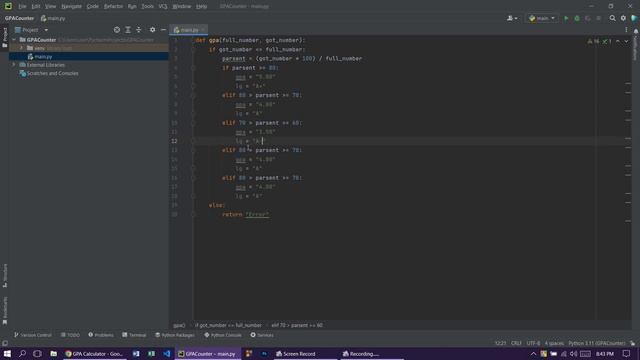This screenshot has width=640, height=360.
Task: Click GPACounter in the navigation breadcrumb
Action: [x=19, y=18]
